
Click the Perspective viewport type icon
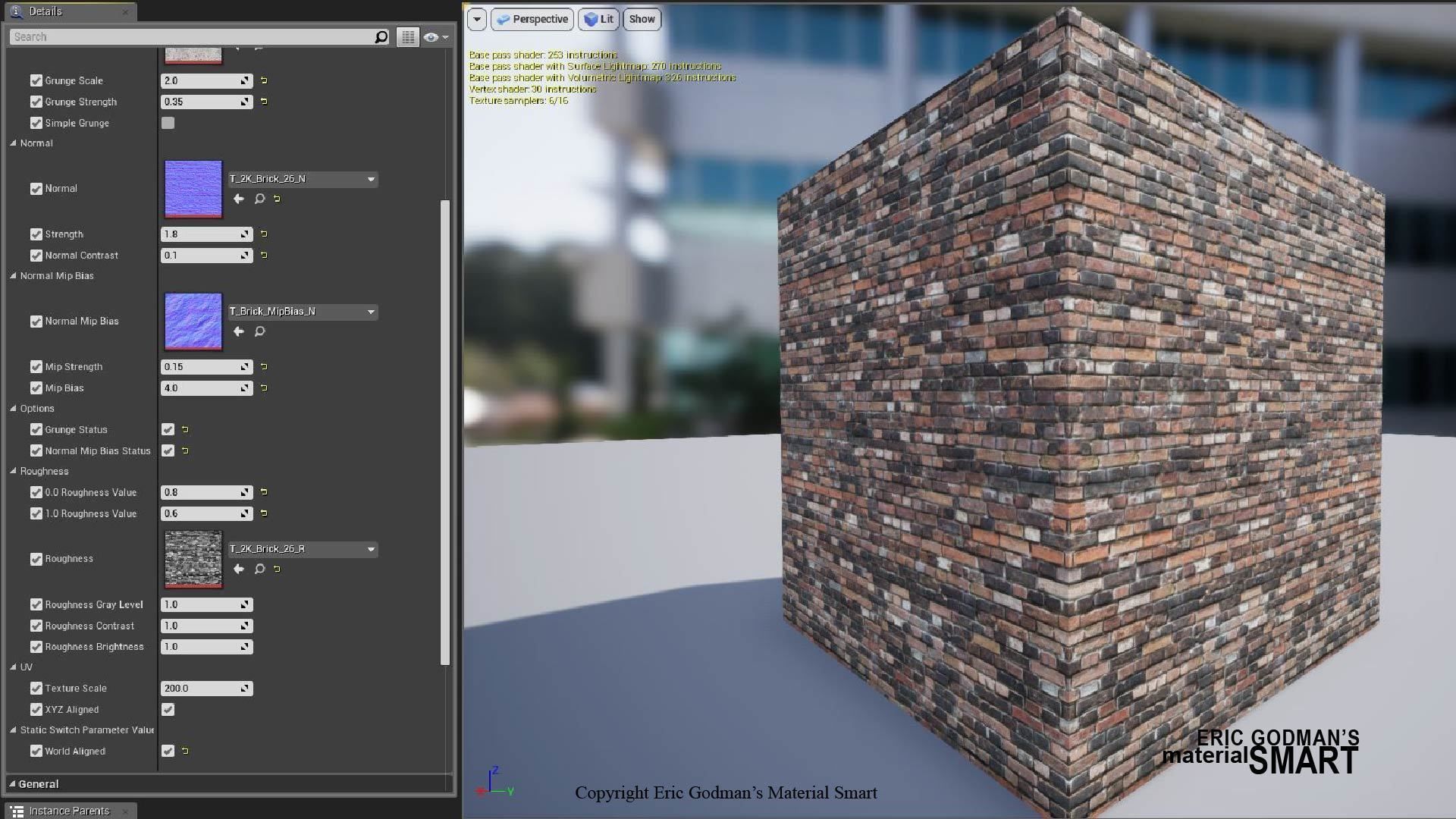point(503,20)
